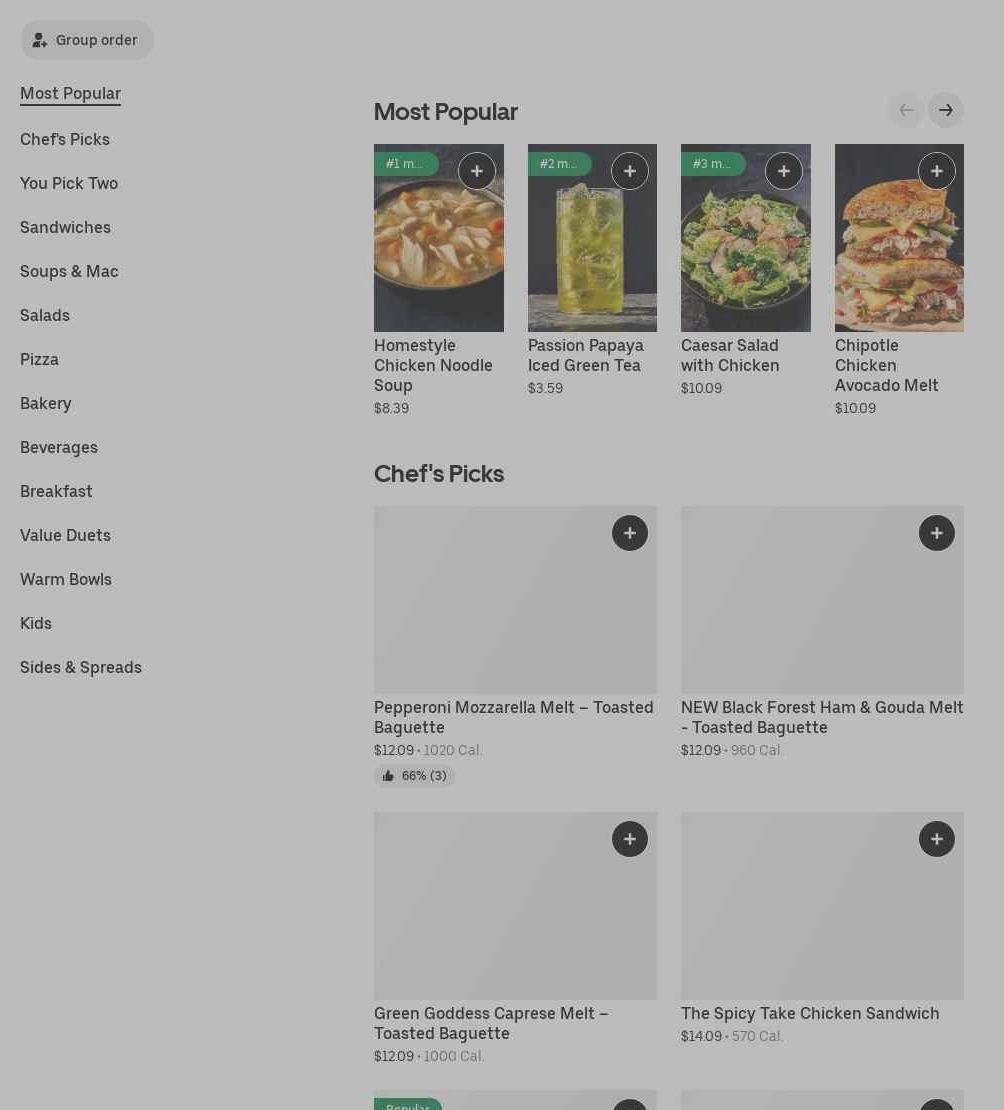Add Passion Papaya Iced Green Tea to cart
Image resolution: width=1004 pixels, height=1110 pixels.
coord(630,171)
